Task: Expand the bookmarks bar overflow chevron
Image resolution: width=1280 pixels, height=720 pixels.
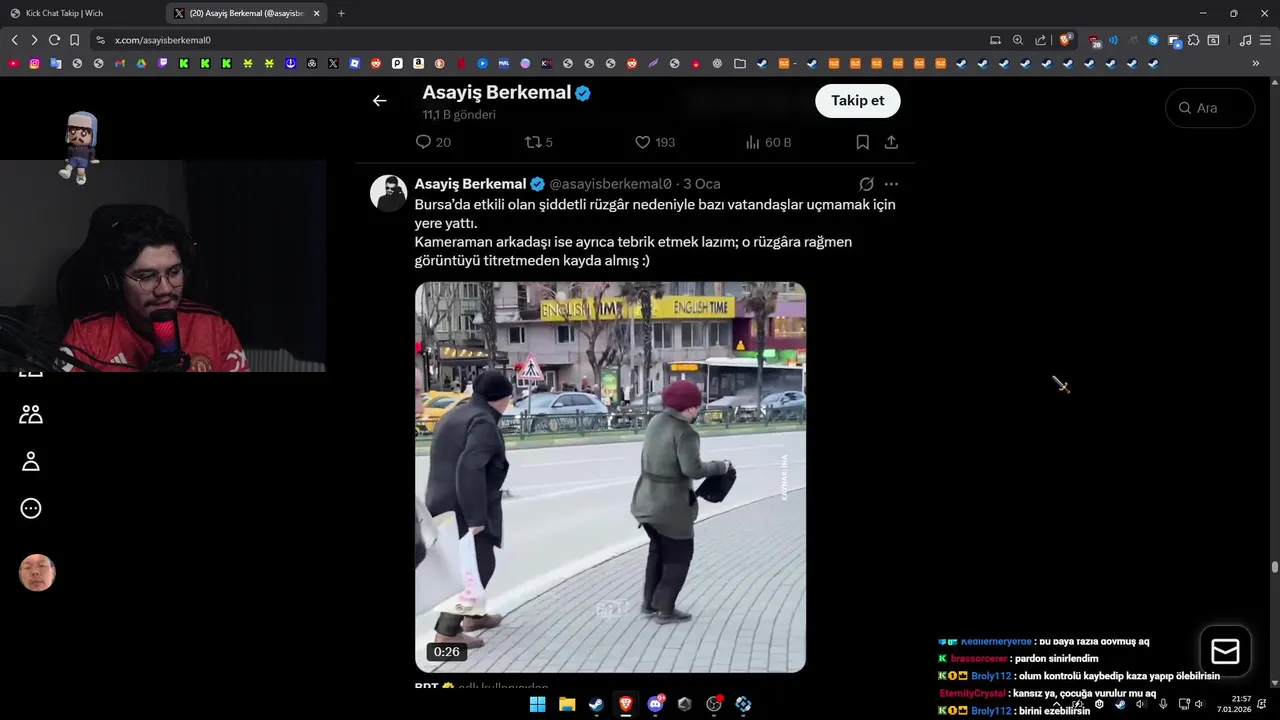Action: (x=1256, y=63)
